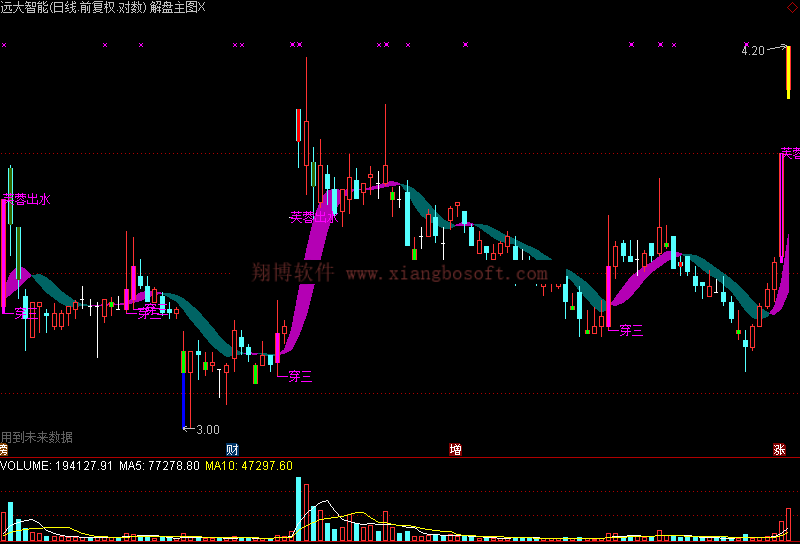Click the 涨 event icon at right
Screen dimensions: 800x544
point(778,450)
